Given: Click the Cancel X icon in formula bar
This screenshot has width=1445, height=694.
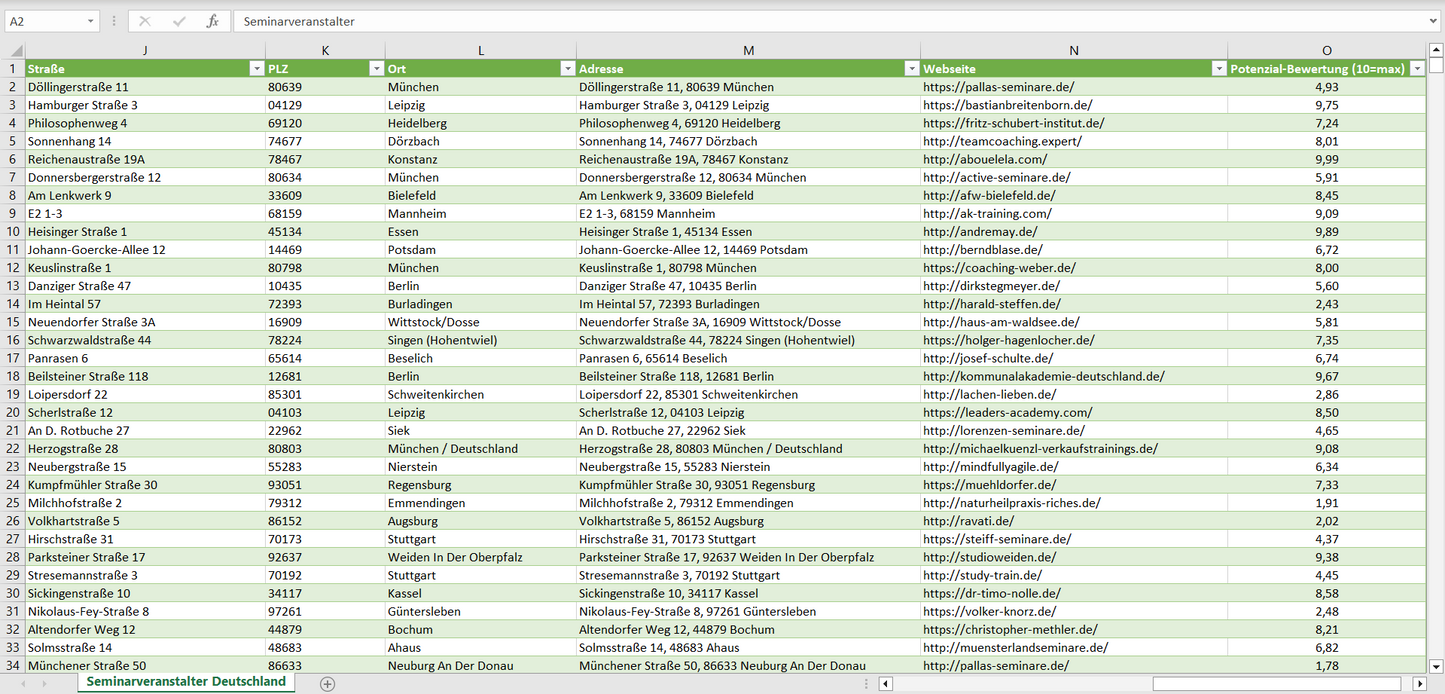Looking at the screenshot, I should pos(145,21).
